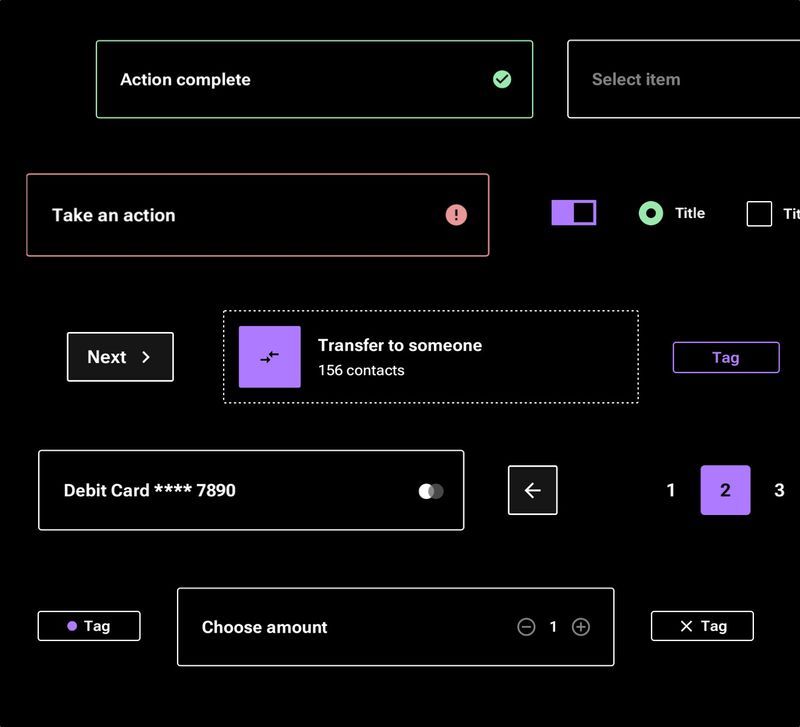Click the plus icon in Choose amount
800x727 pixels.
(581, 626)
